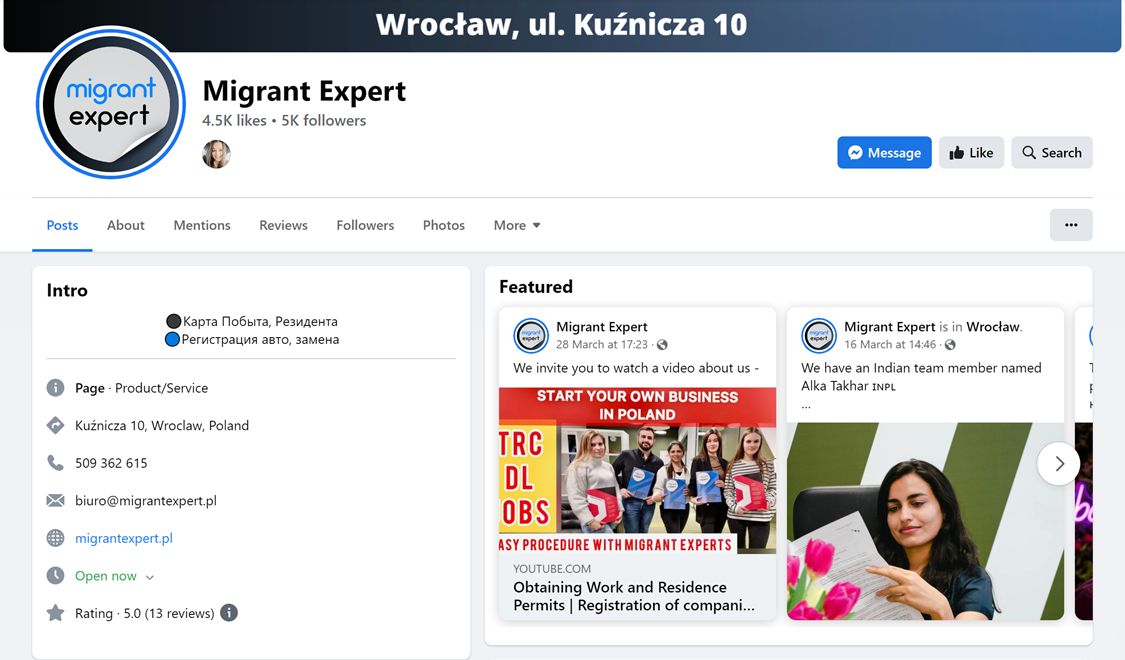Screen dimensions: 1125x660
Task: Open the Start Your Own Business video thumbnail
Action: click(x=637, y=471)
